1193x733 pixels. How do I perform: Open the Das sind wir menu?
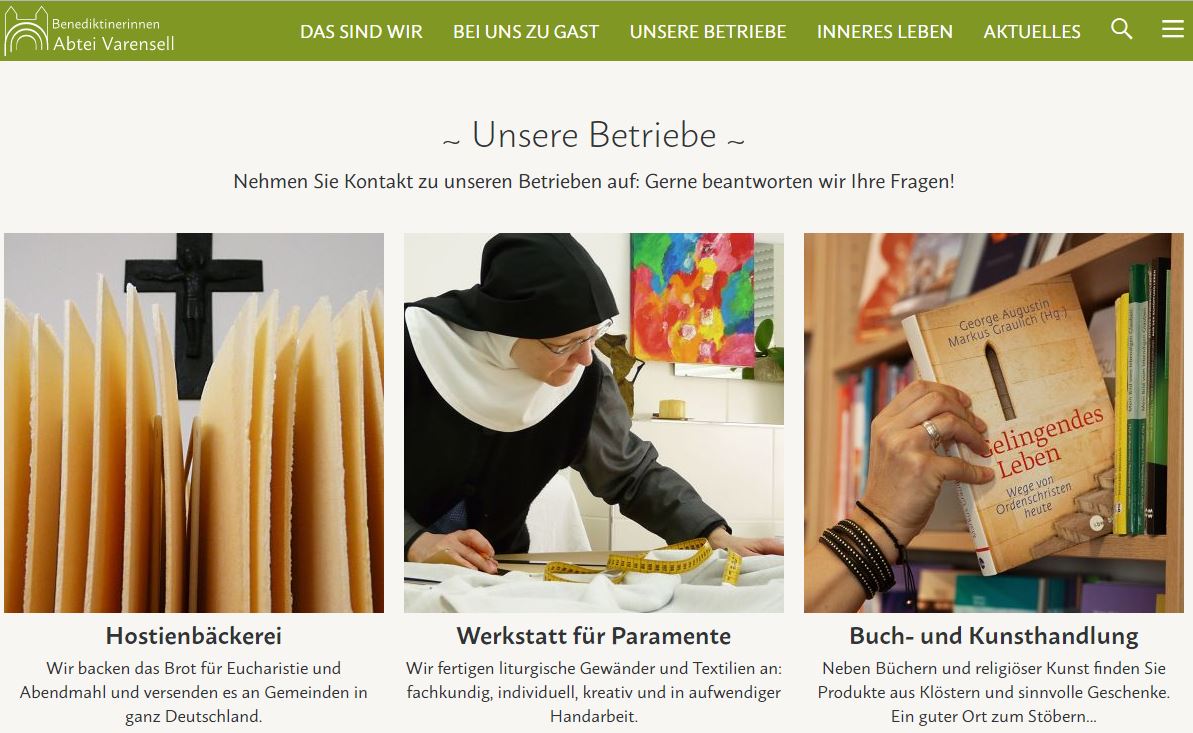tap(361, 31)
